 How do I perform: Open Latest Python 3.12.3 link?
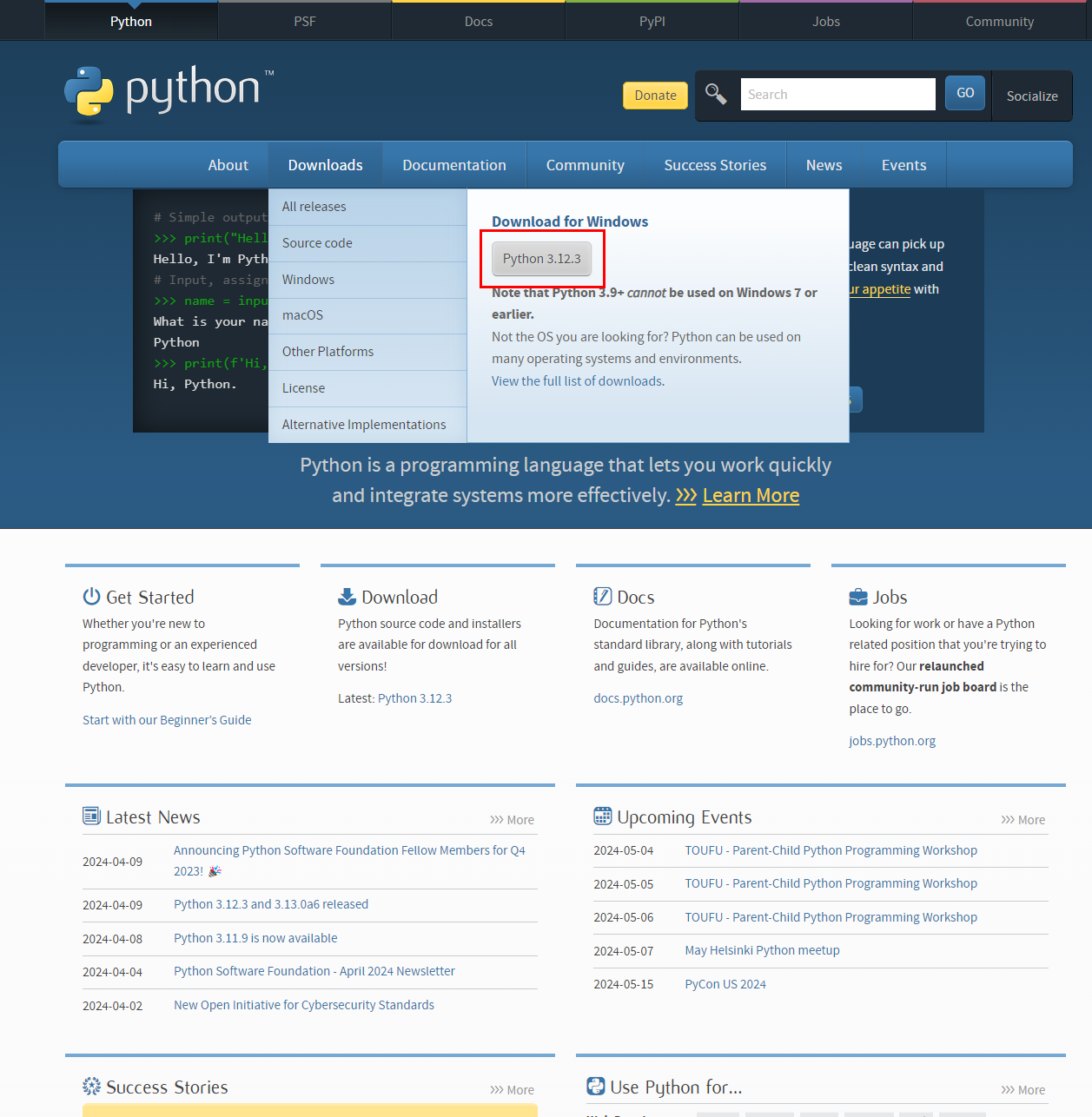coord(414,698)
